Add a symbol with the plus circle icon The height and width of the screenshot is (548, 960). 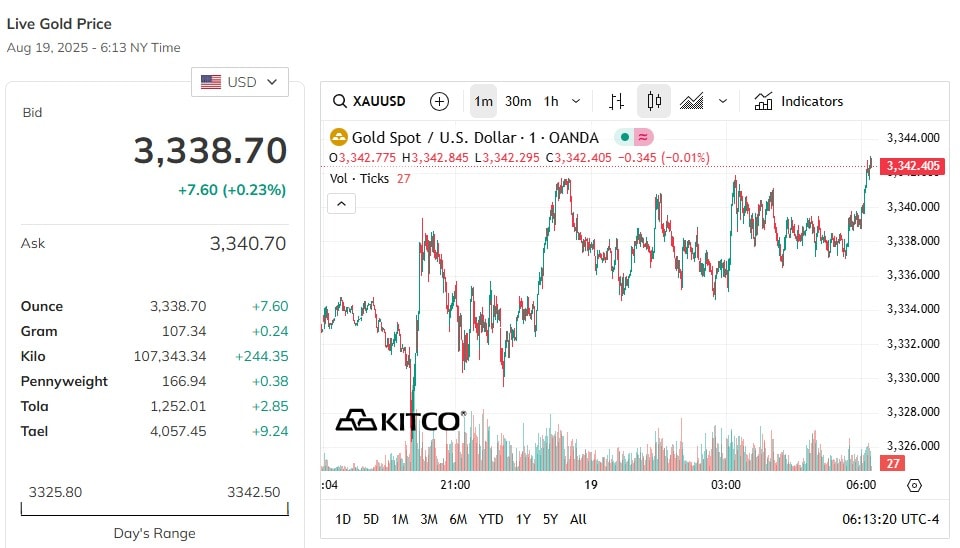[x=439, y=101]
